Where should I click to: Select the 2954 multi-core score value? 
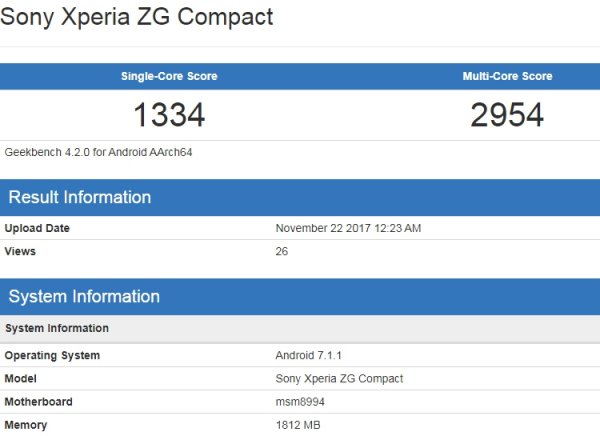[507, 115]
